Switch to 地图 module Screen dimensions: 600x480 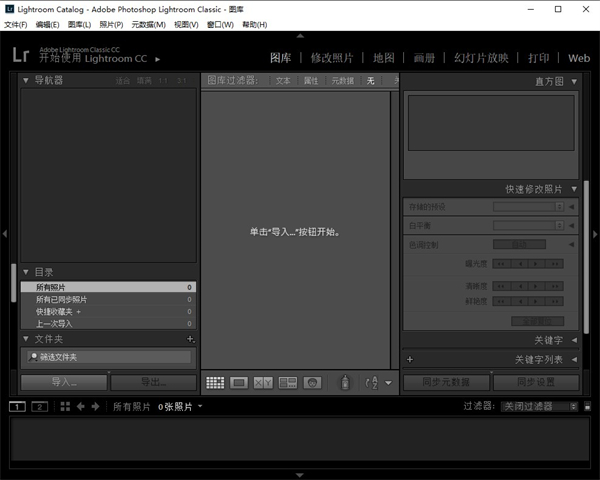pyautogui.click(x=384, y=58)
